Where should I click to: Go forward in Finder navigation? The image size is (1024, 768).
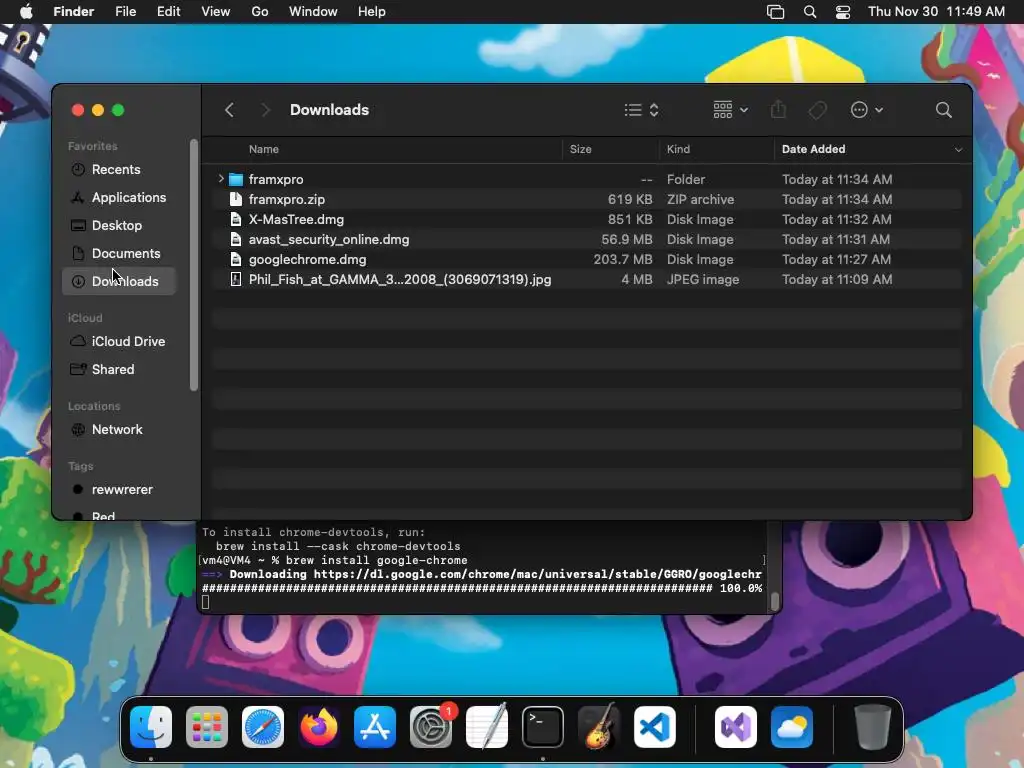(x=265, y=110)
